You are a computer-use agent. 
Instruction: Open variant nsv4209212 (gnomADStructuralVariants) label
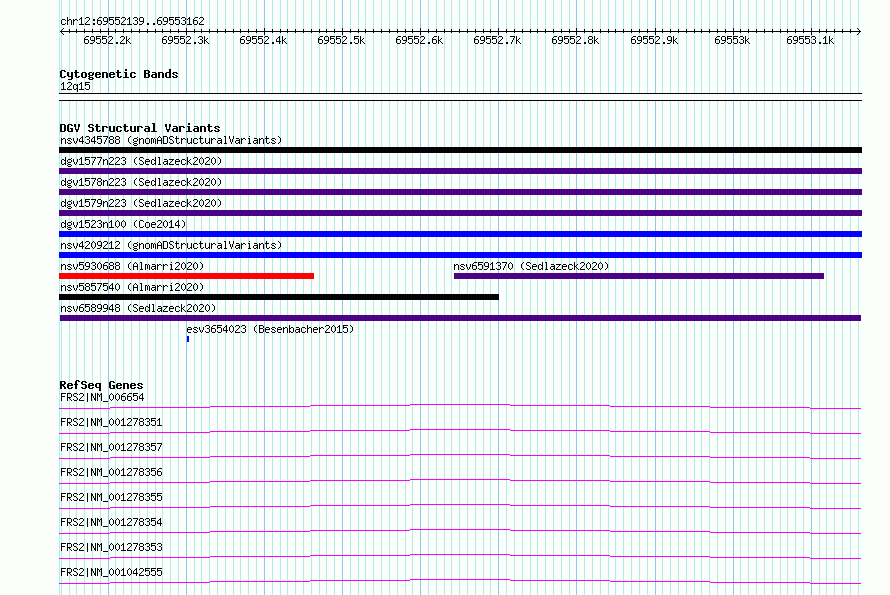coord(171,245)
